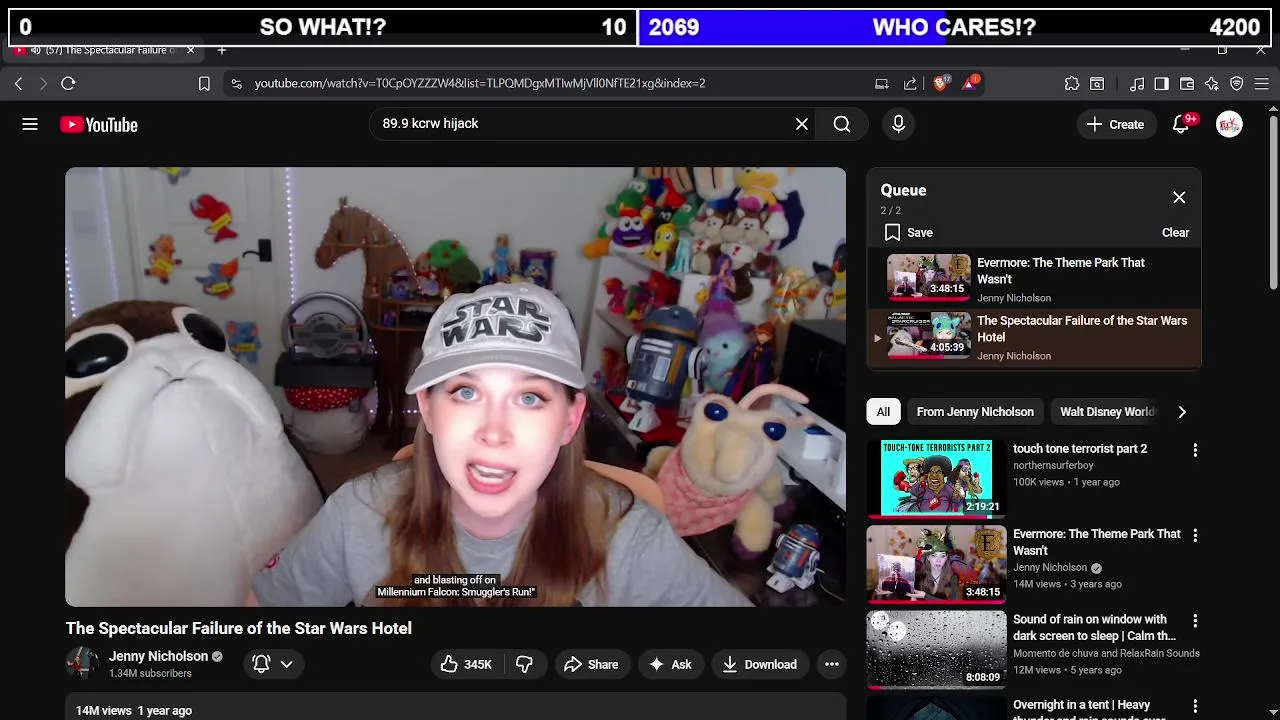This screenshot has height=720, width=1280.
Task: Open Sound of rain on window thumbnail
Action: [936, 649]
